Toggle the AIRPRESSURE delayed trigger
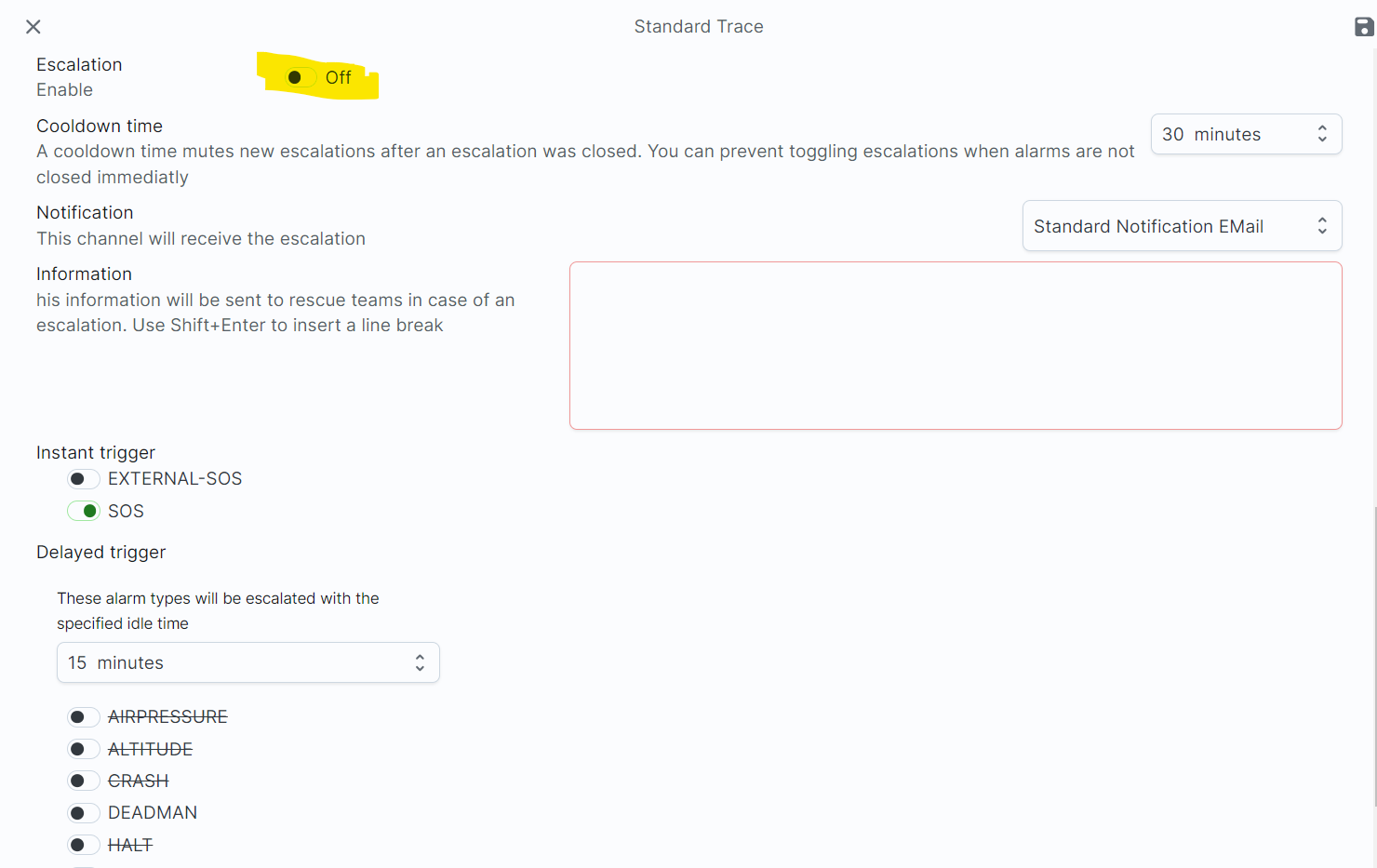The height and width of the screenshot is (868, 1377). [83, 717]
